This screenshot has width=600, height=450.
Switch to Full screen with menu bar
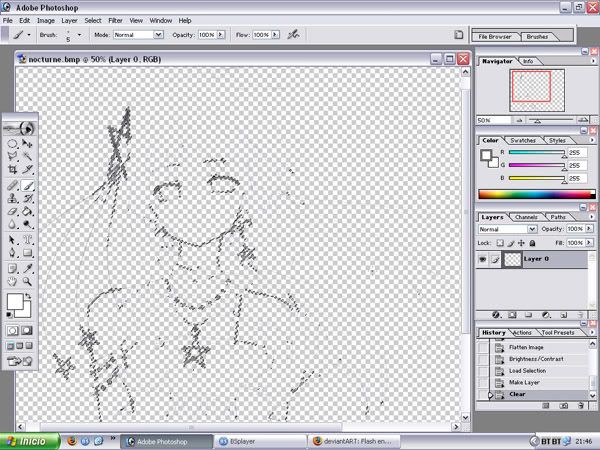(20, 346)
